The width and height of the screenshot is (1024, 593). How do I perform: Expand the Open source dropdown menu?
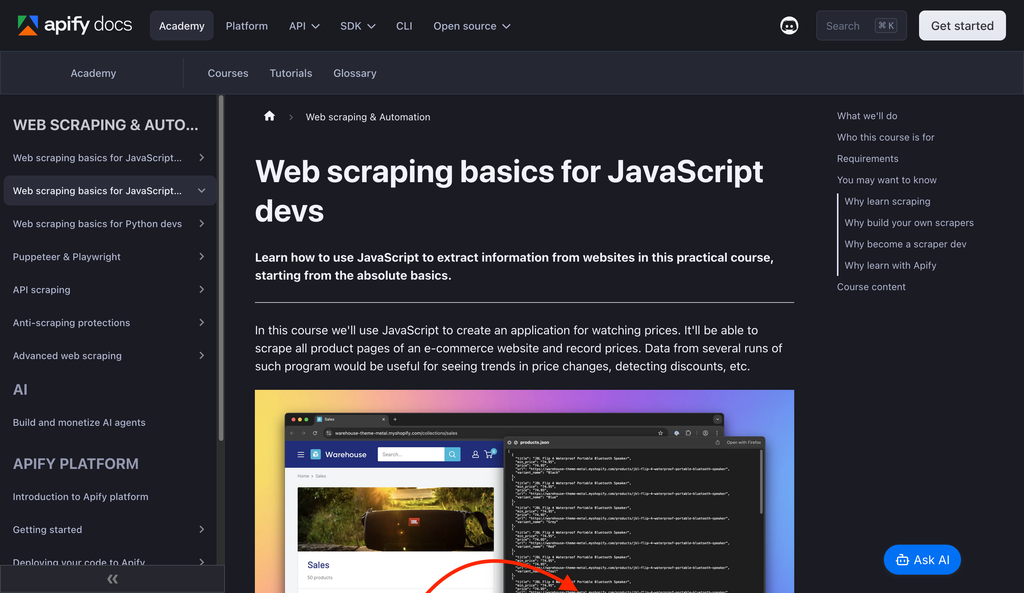472,25
